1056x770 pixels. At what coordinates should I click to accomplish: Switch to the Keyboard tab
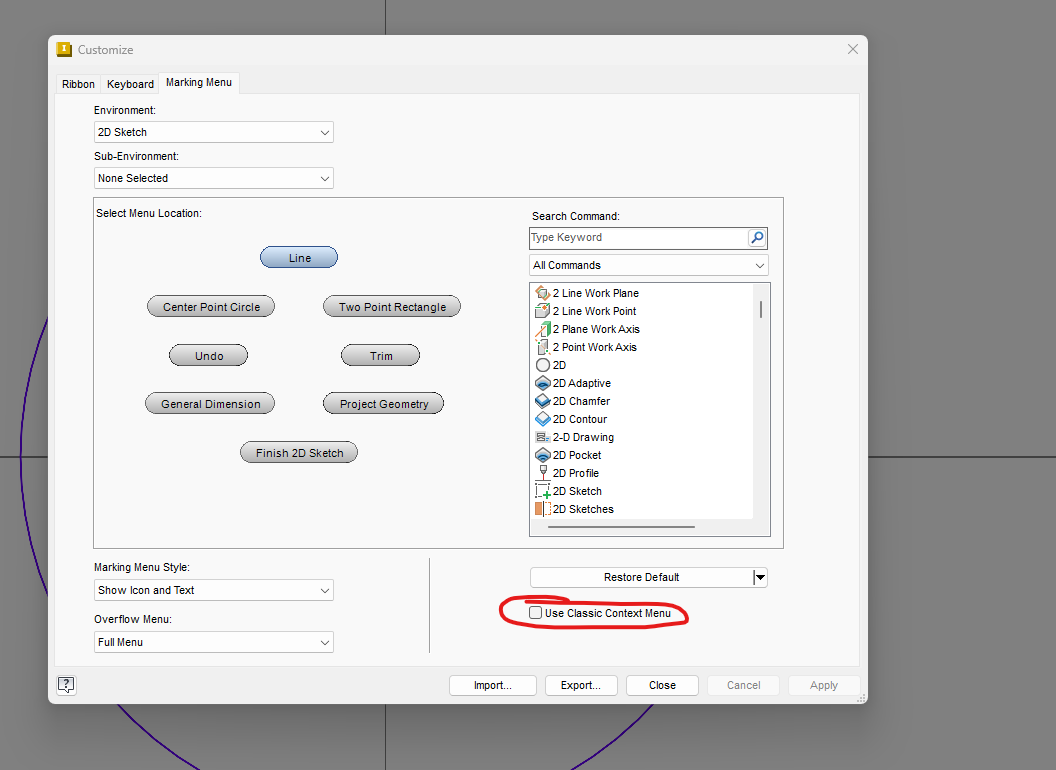129,84
